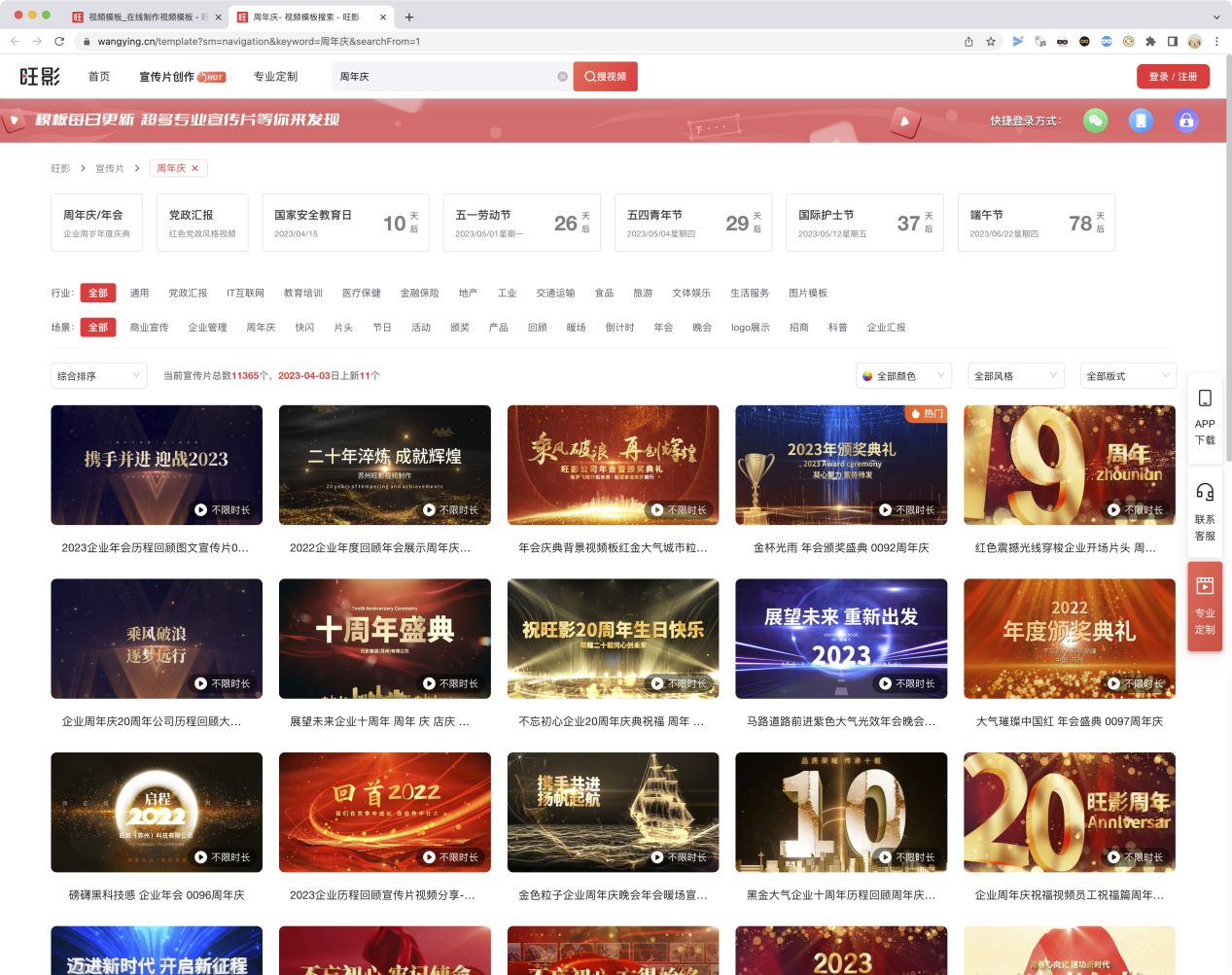Select the mobile phone quick login icon
Viewport: 1232px width, 975px height.
tap(1141, 122)
